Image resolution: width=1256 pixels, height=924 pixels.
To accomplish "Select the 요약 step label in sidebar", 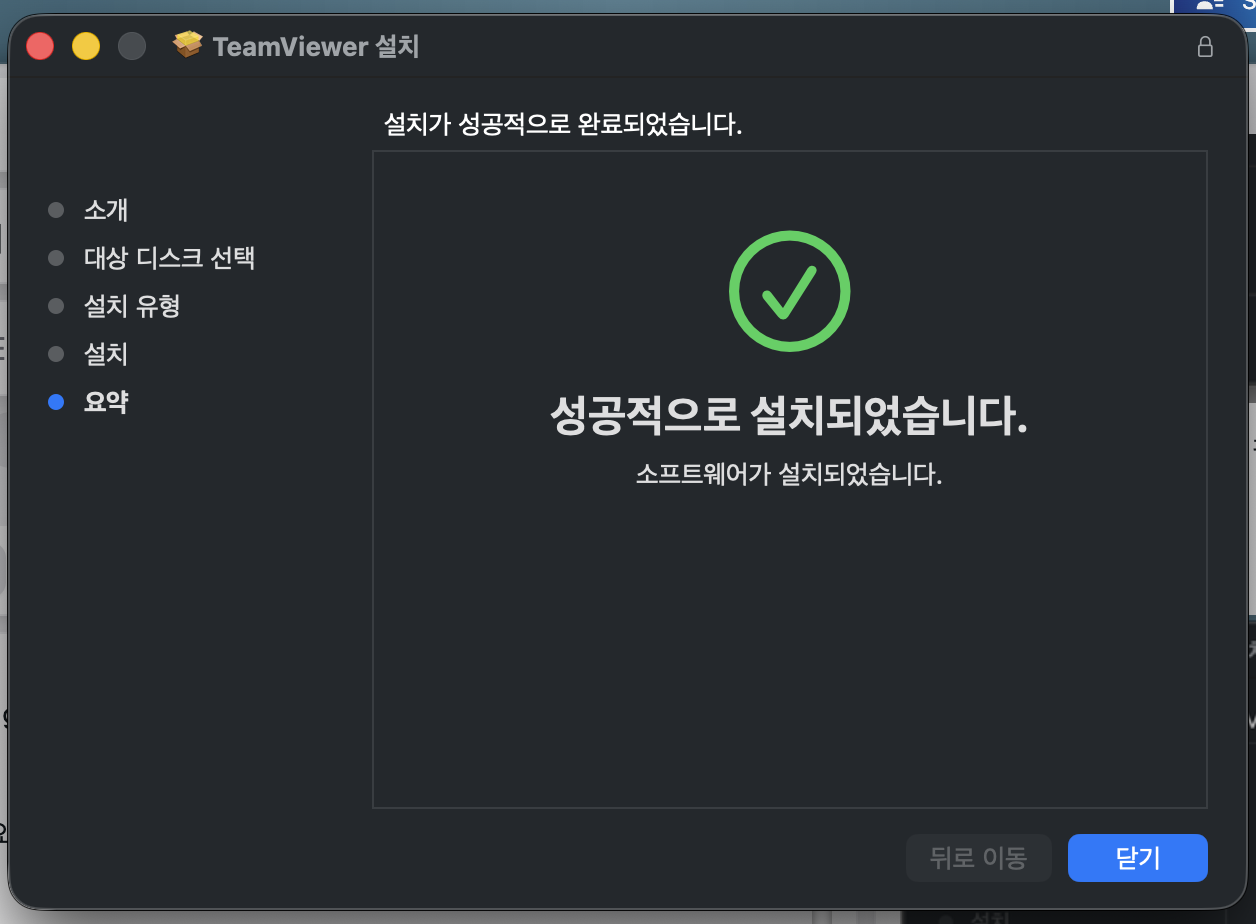I will coord(106,402).
